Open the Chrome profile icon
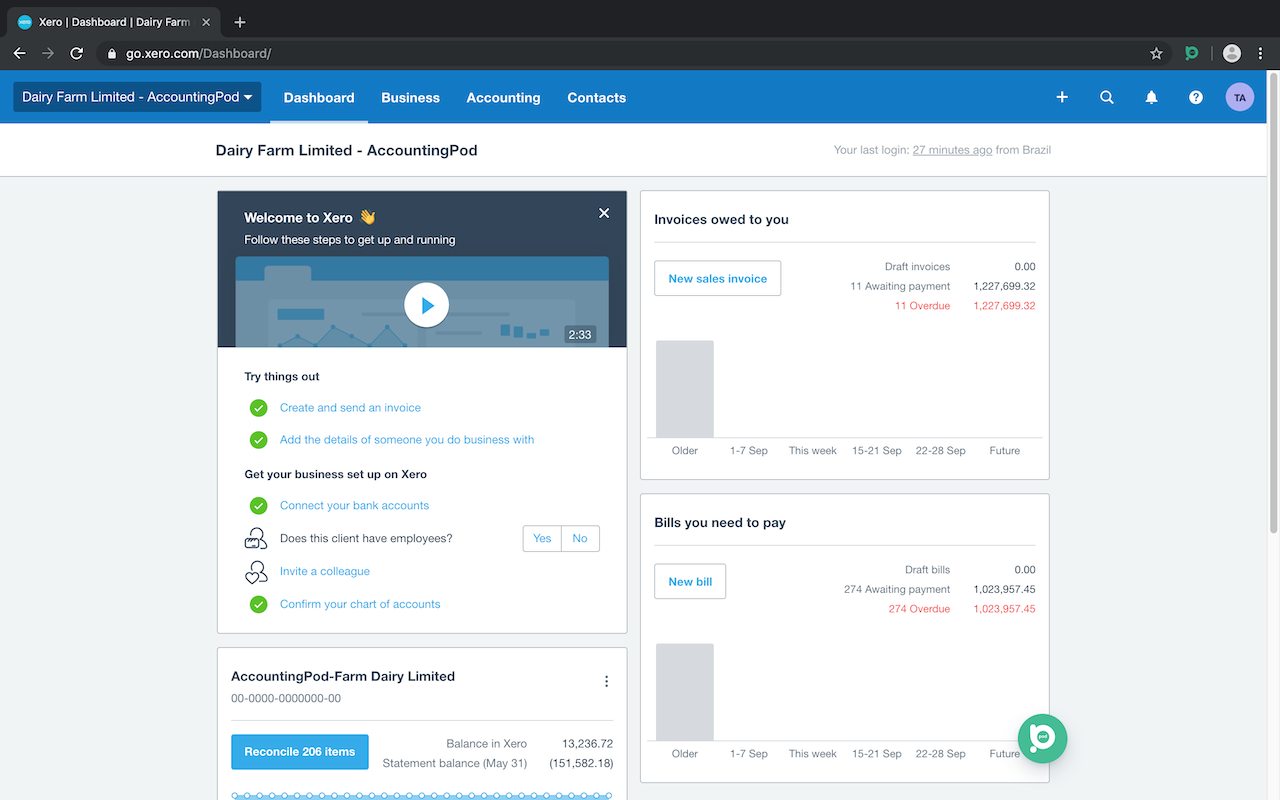Image resolution: width=1280 pixels, height=800 pixels. [1232, 53]
